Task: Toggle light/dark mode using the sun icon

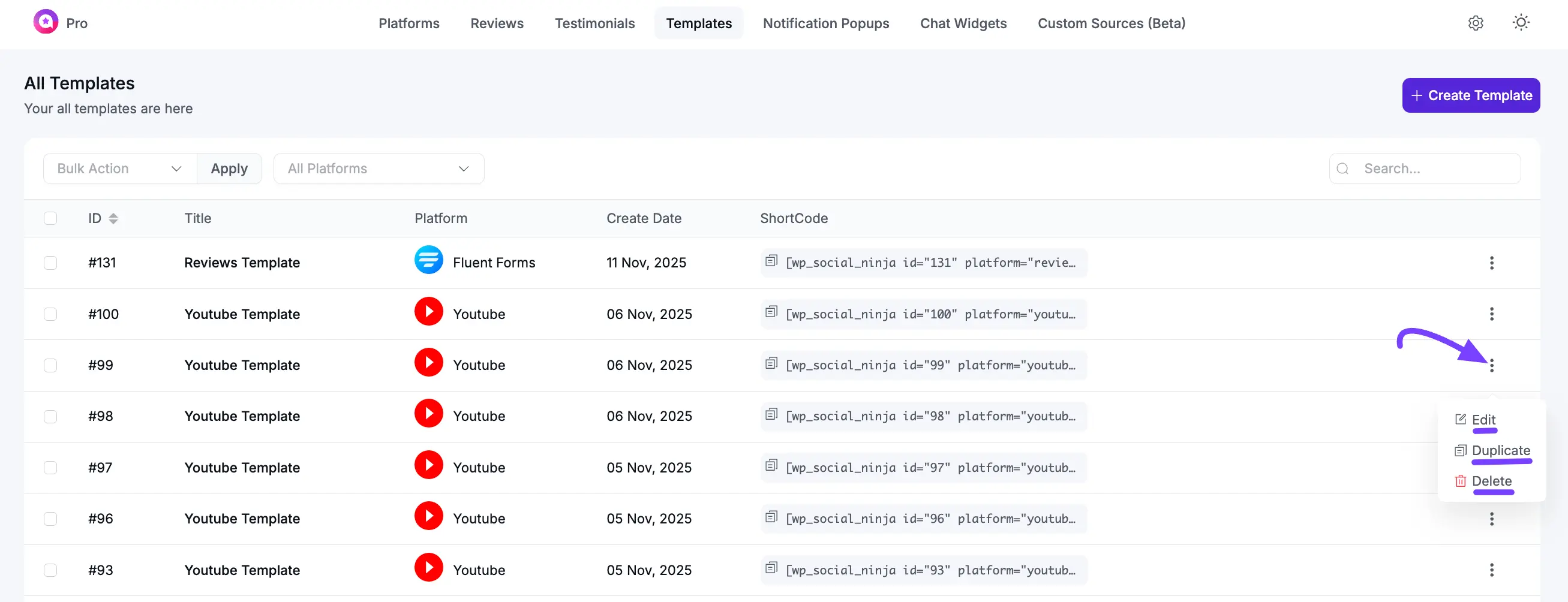Action: click(1521, 22)
